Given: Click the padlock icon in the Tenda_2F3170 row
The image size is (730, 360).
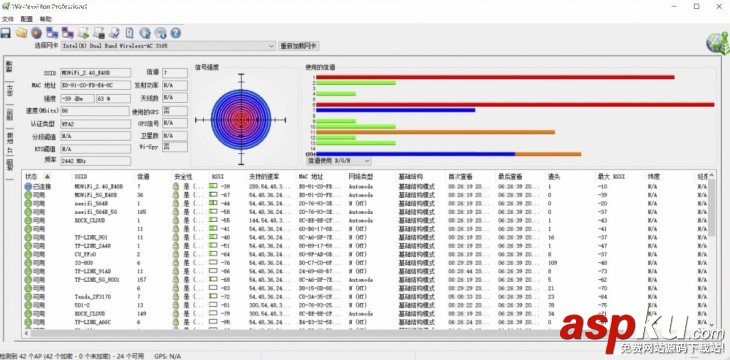Looking at the screenshot, I should click(x=176, y=297).
